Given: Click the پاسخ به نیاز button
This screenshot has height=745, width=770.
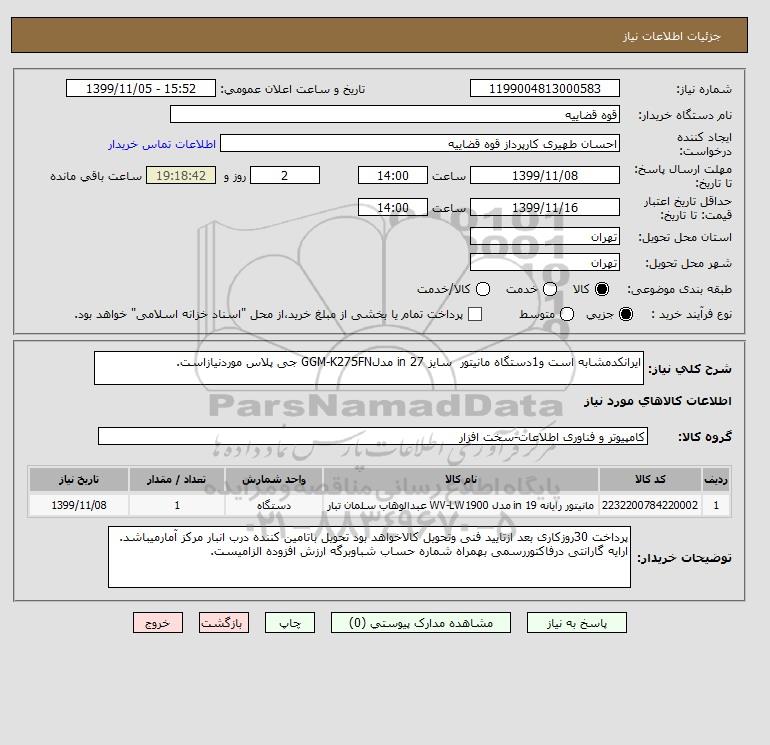Looking at the screenshot, I should coord(577,623).
